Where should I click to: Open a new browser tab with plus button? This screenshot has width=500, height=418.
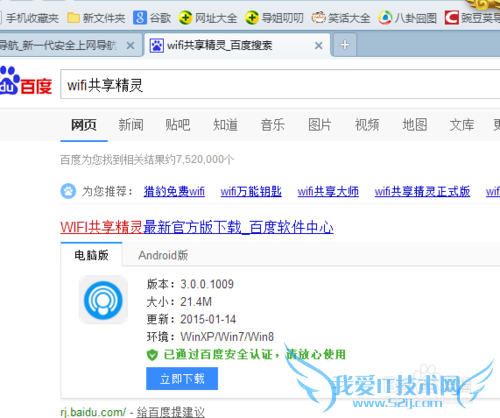(345, 45)
